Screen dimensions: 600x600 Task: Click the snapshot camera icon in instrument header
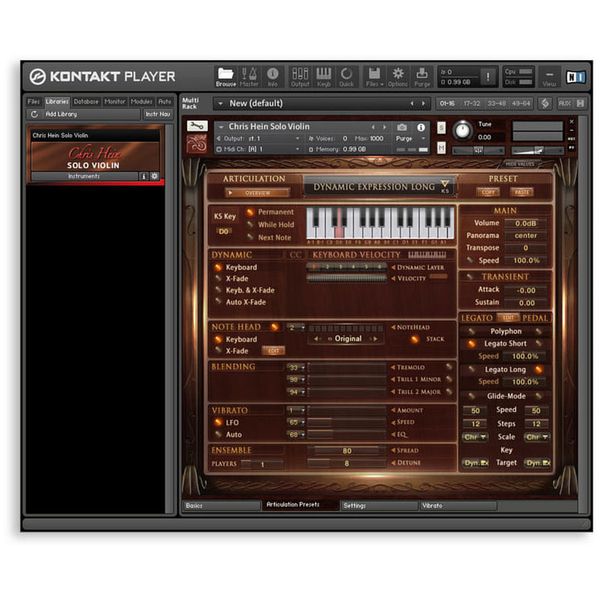point(402,127)
